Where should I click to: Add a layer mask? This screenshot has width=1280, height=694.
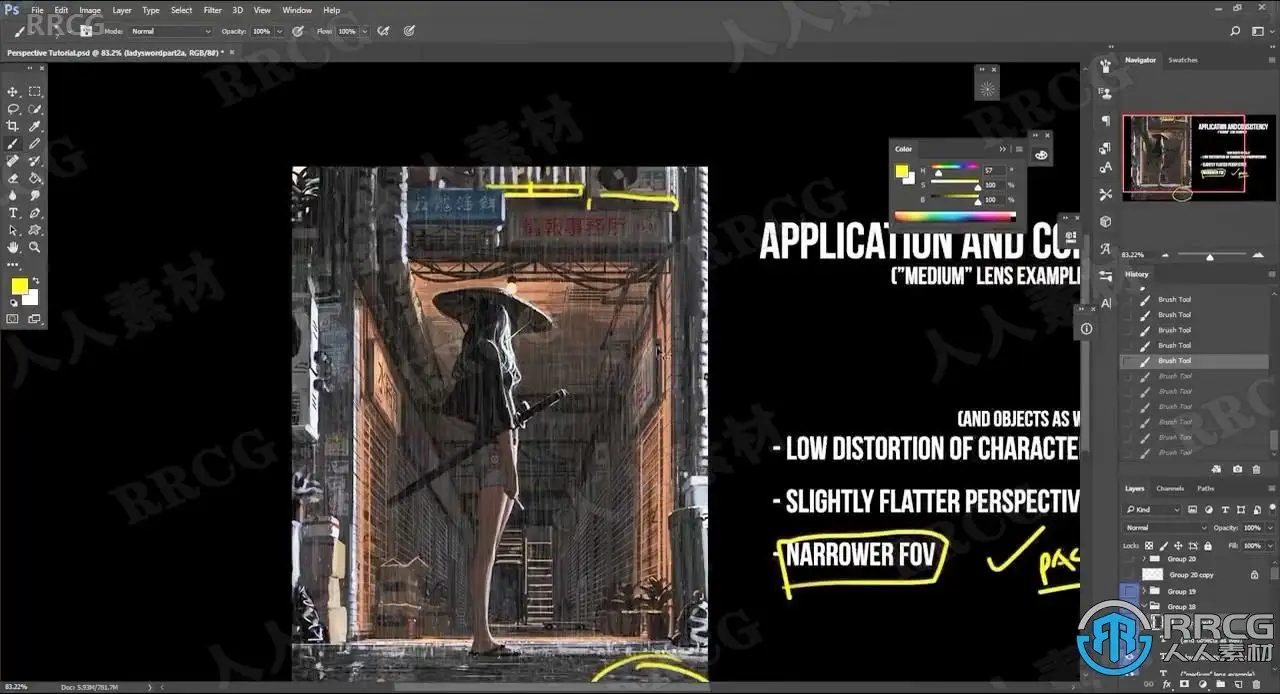point(1186,684)
